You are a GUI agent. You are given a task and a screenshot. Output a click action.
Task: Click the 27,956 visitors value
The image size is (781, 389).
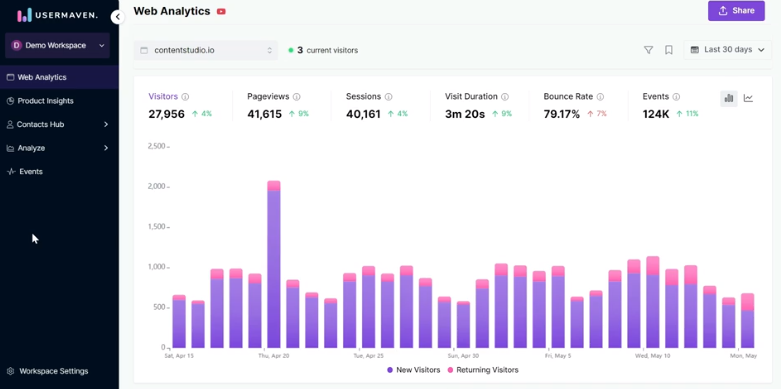point(166,114)
